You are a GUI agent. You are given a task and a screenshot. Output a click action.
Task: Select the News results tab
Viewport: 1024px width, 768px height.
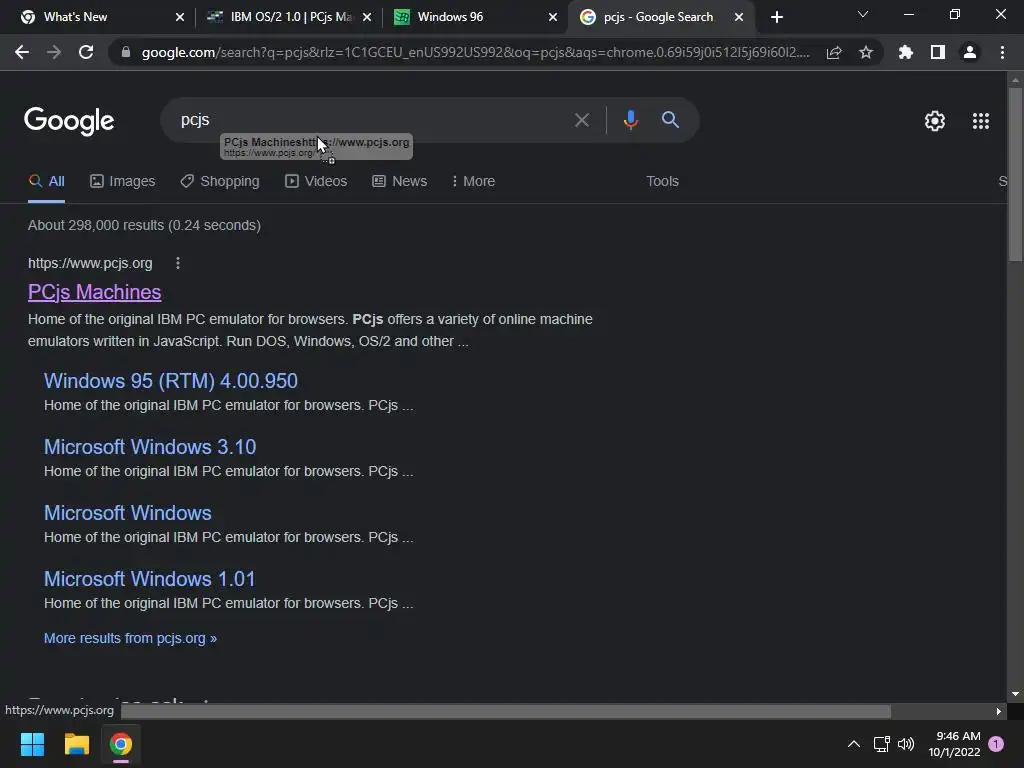pyautogui.click(x=400, y=182)
